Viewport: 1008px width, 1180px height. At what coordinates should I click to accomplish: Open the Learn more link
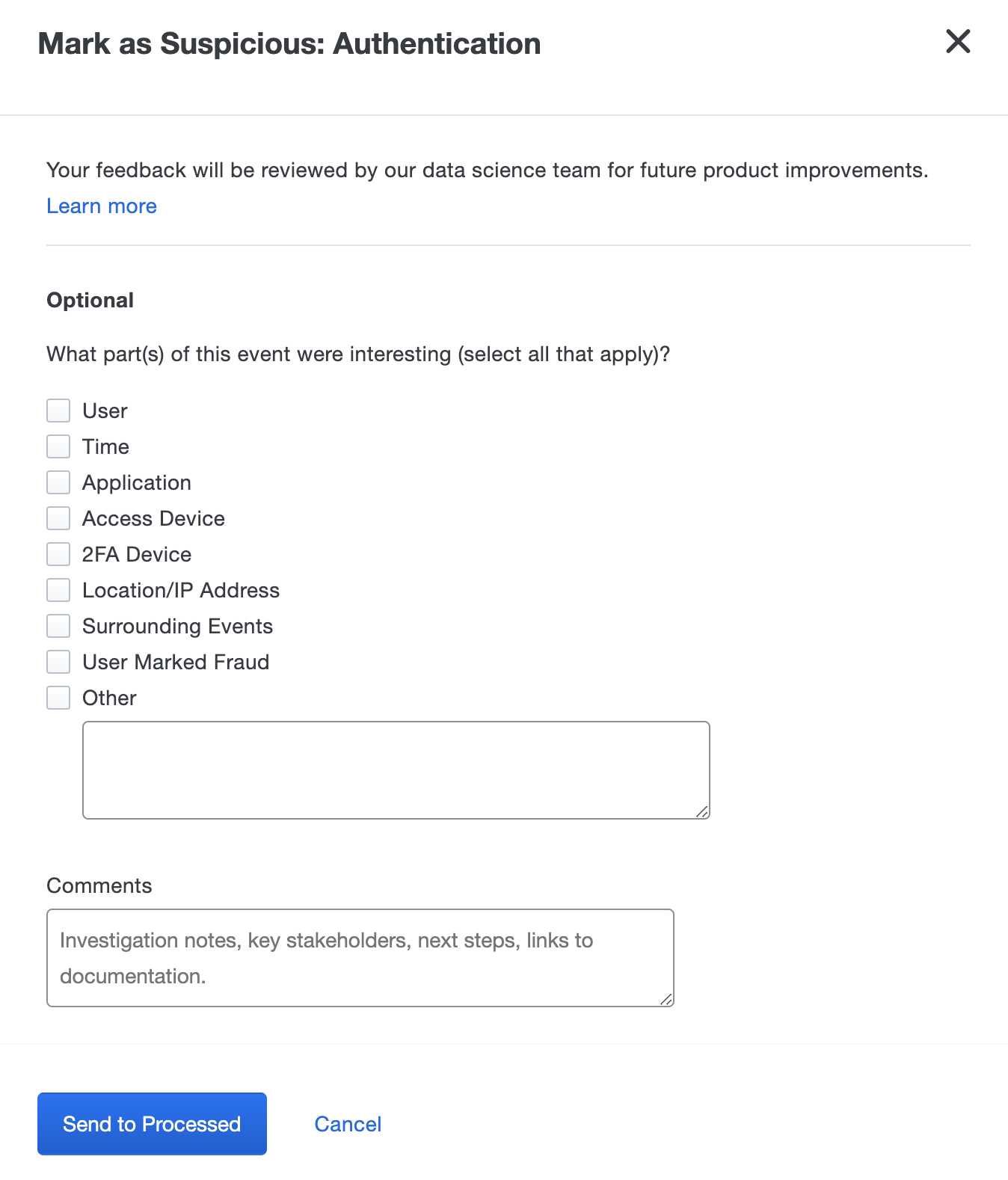[x=101, y=206]
